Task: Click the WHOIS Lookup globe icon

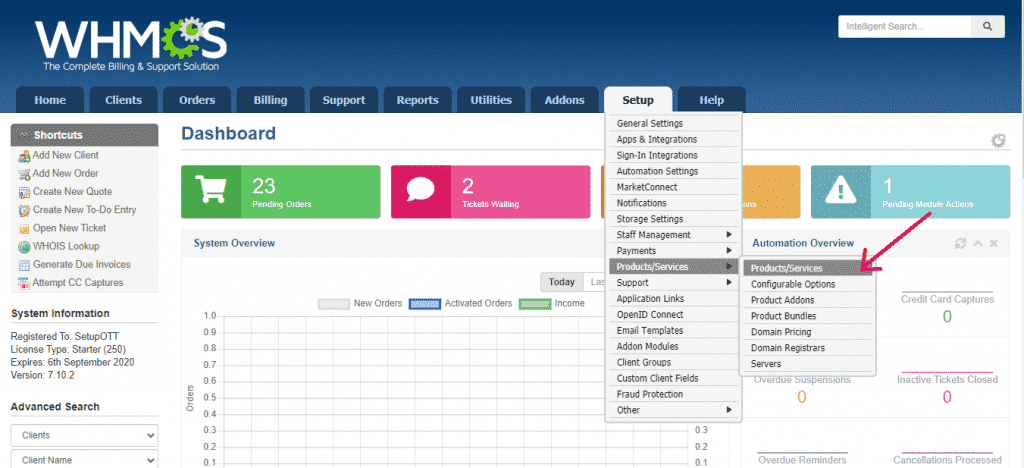Action: pyautogui.click(x=24, y=247)
